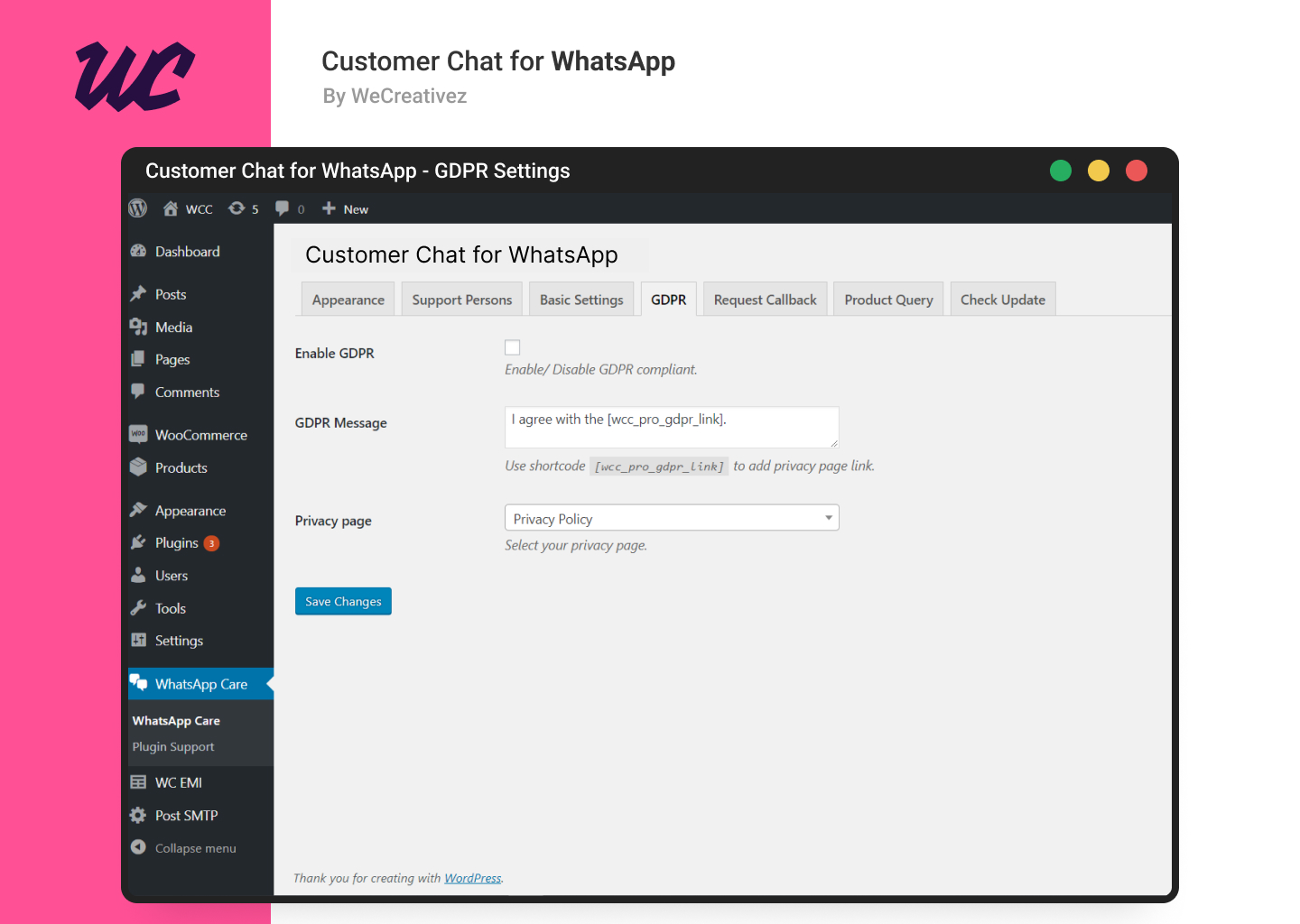Open Plugin Support submenu link
The height and width of the screenshot is (924, 1300).
173,747
